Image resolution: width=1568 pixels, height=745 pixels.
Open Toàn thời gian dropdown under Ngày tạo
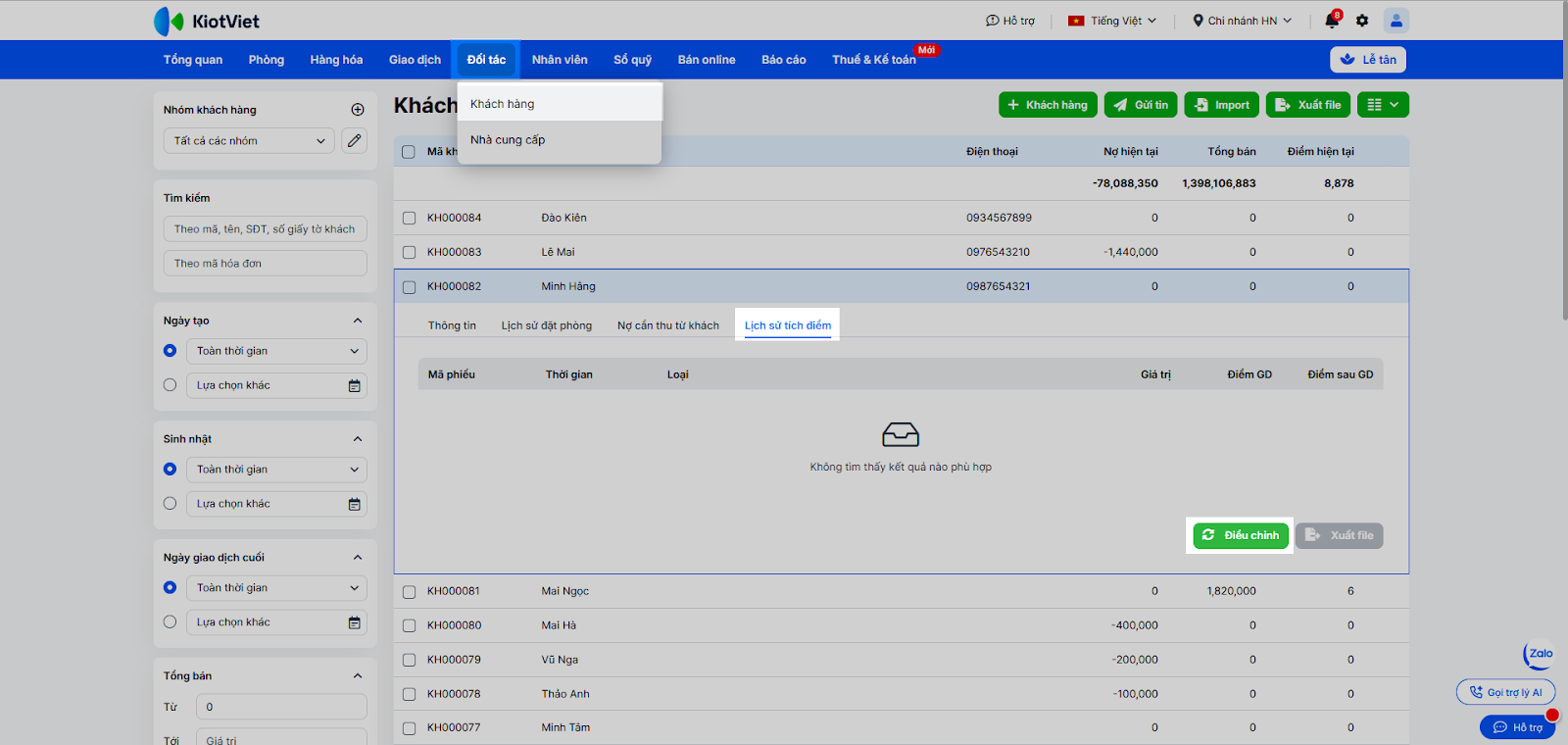coord(276,351)
